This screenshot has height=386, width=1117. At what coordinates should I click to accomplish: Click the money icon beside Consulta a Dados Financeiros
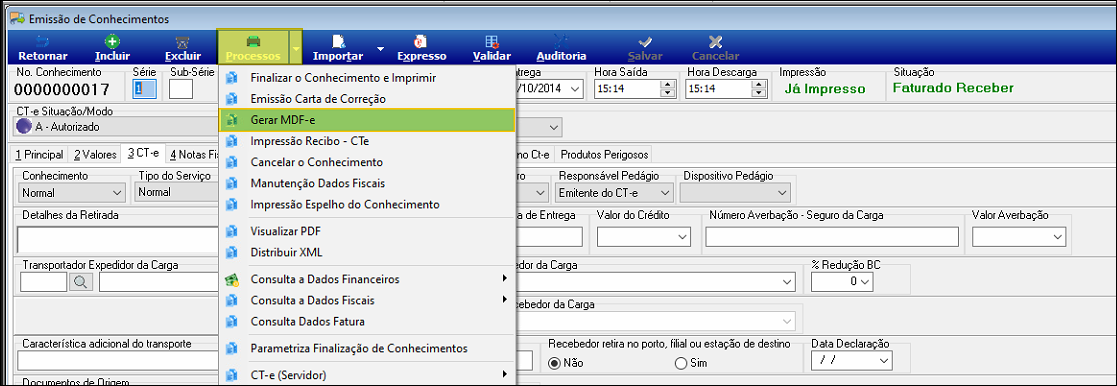231,279
